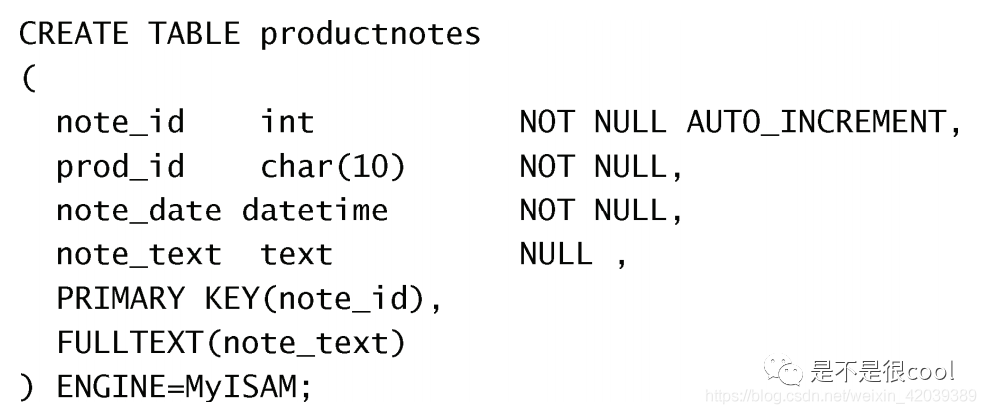
Task: Click the blog.csdn.net watermark URL
Action: tap(840, 396)
